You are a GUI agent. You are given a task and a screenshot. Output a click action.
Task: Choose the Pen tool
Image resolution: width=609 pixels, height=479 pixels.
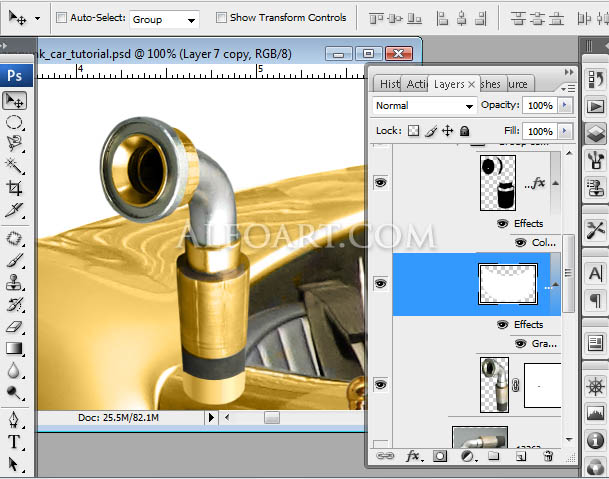pyautogui.click(x=15, y=420)
